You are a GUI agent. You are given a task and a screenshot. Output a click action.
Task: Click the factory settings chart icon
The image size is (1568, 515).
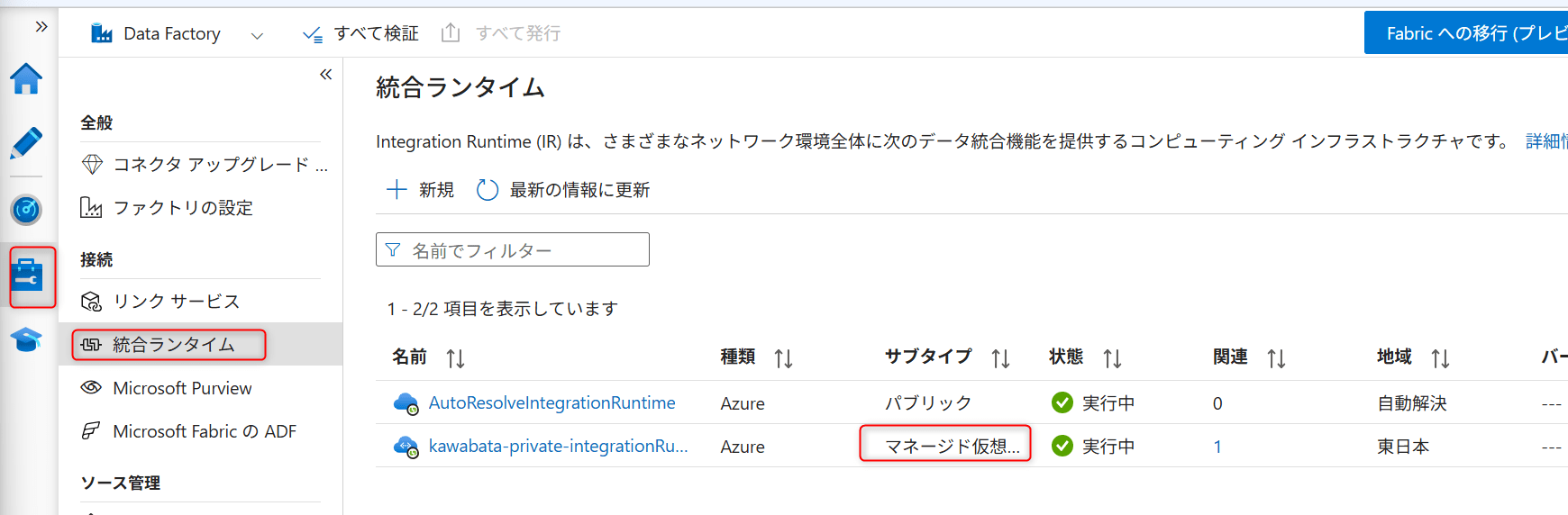pos(91,208)
